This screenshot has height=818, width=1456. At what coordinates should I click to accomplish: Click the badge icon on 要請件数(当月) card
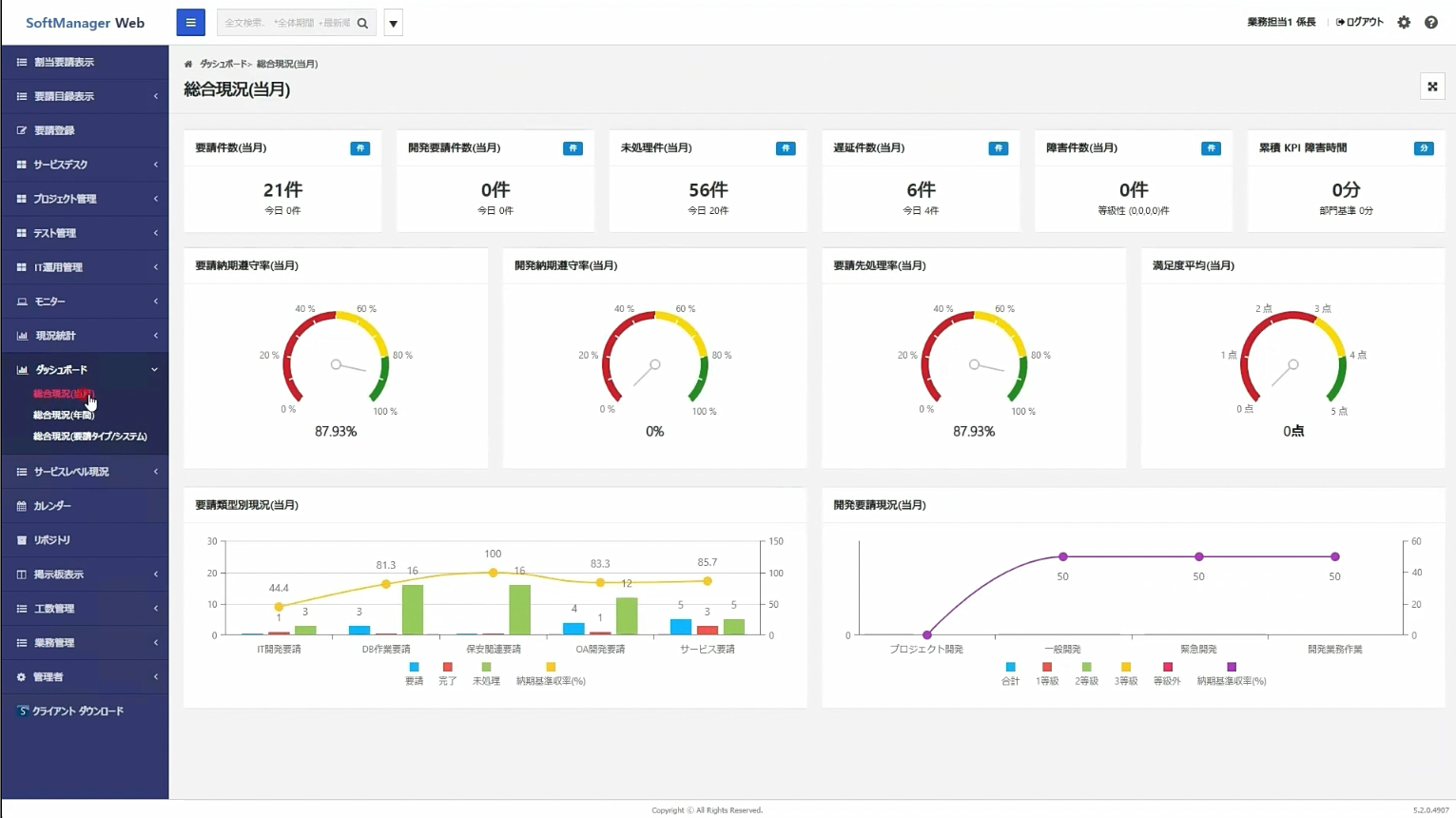(359, 148)
